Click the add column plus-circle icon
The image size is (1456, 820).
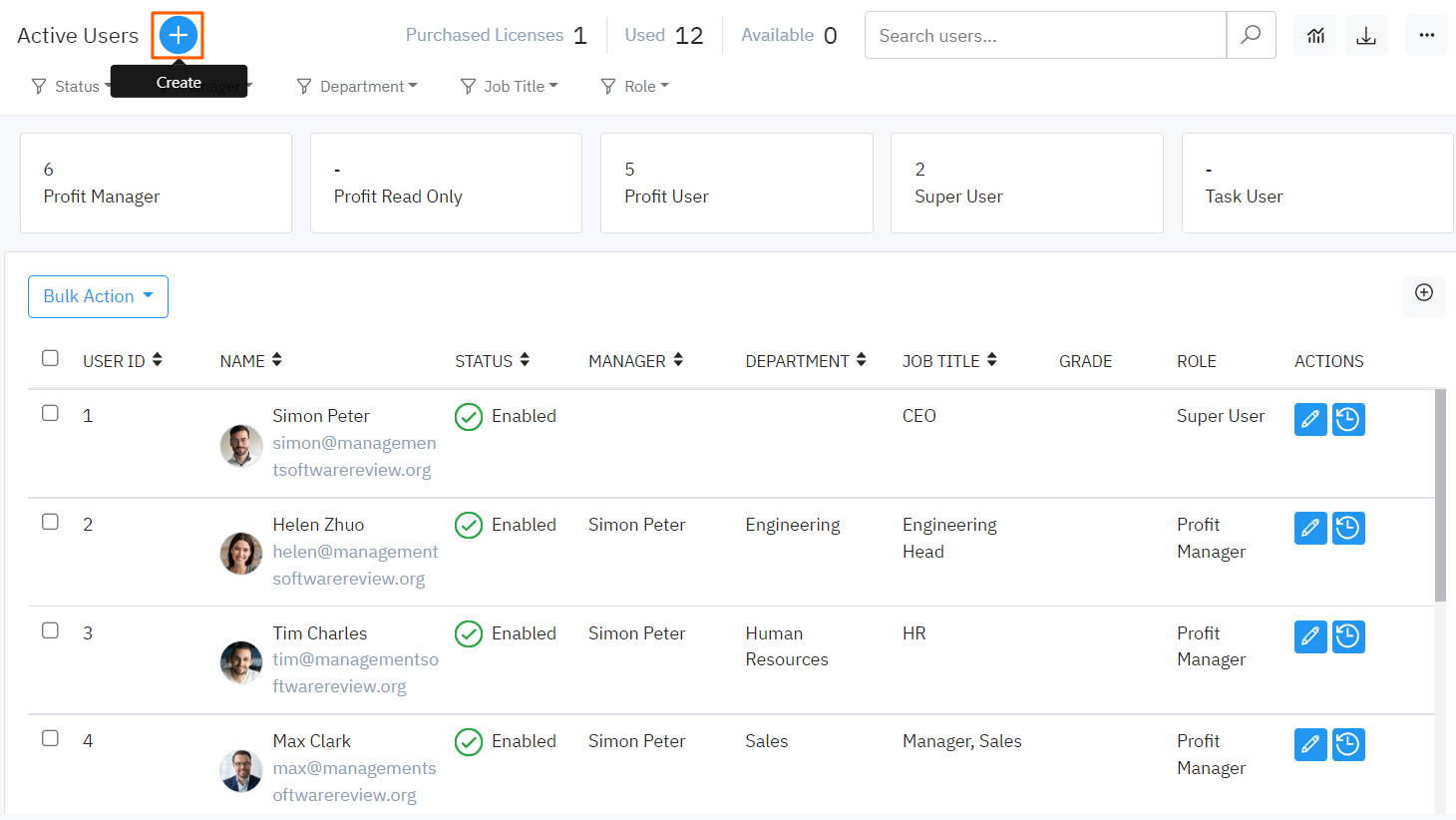click(1424, 293)
